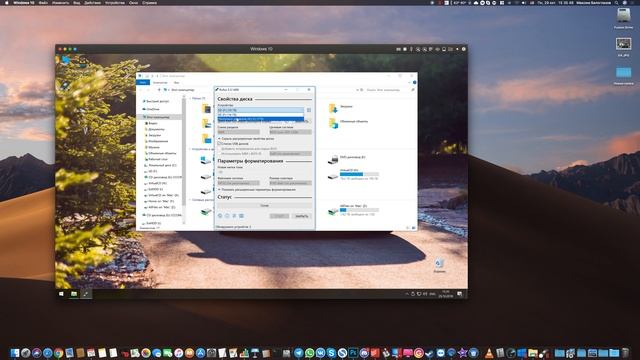640x360 pixels.
Task: Open File Explorer from Windows taskbar
Action: (x=73, y=293)
